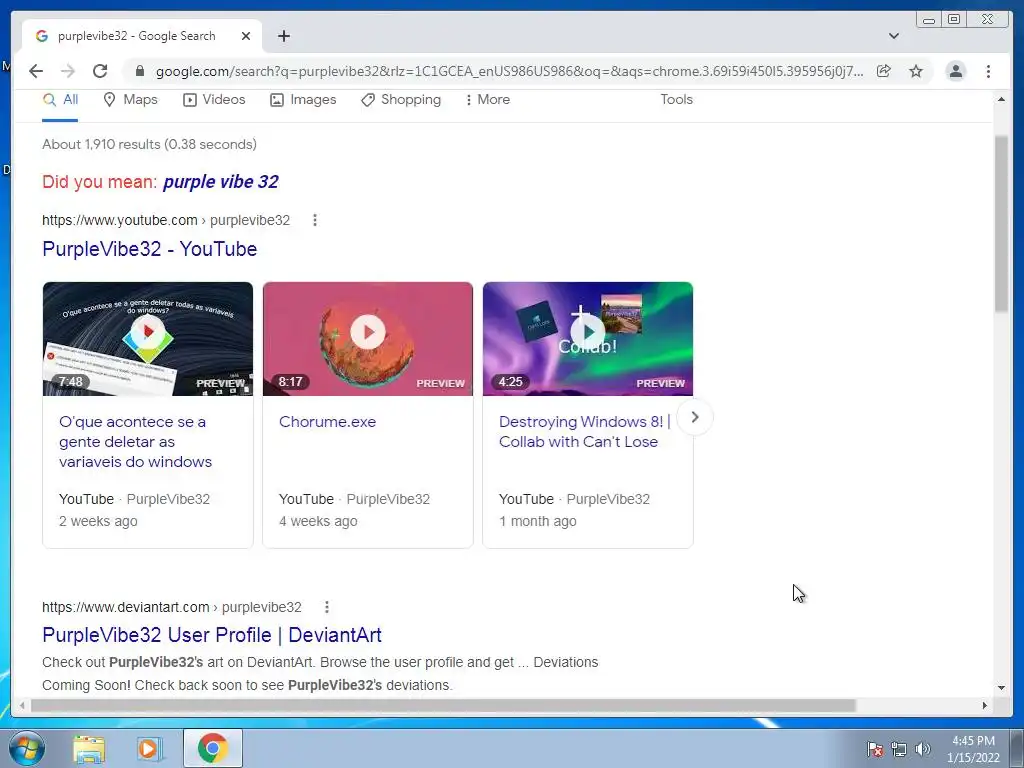Close the purplevibe32 Google Search tab

click(x=246, y=36)
